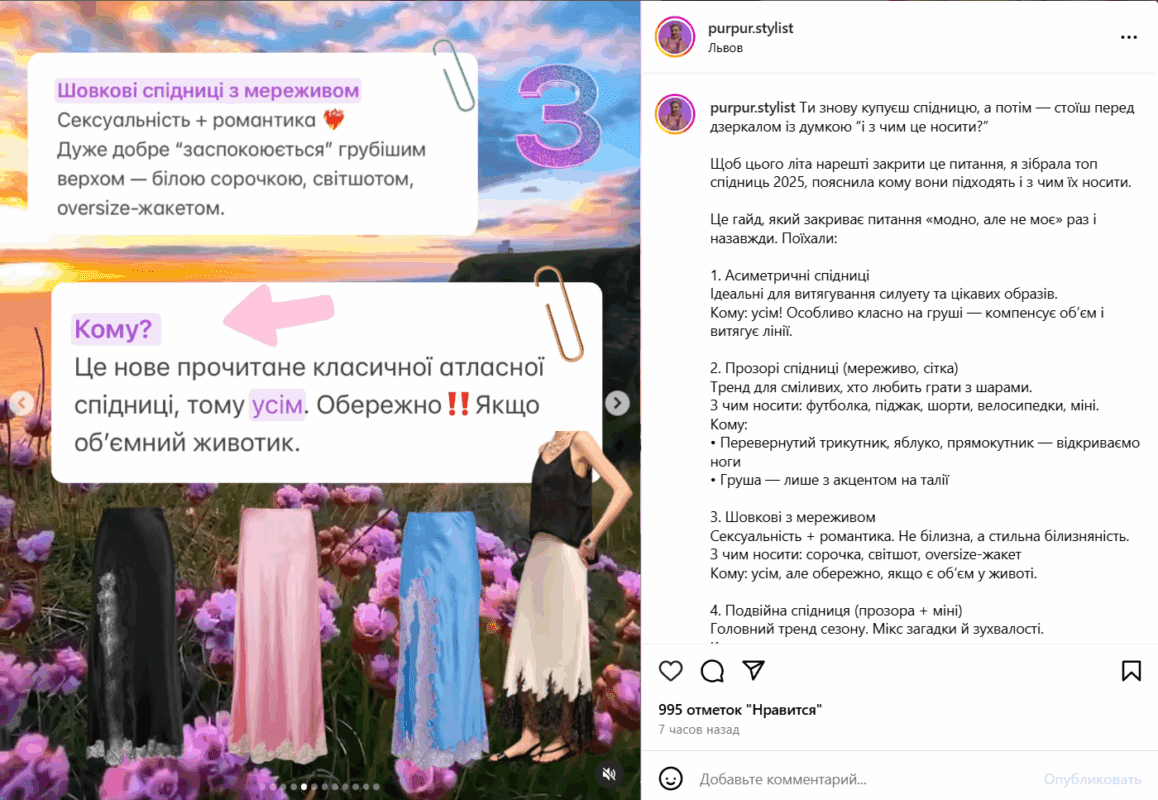1158x800 pixels.
Task: Click the 'Опубликовать' post button
Action: point(1092,779)
